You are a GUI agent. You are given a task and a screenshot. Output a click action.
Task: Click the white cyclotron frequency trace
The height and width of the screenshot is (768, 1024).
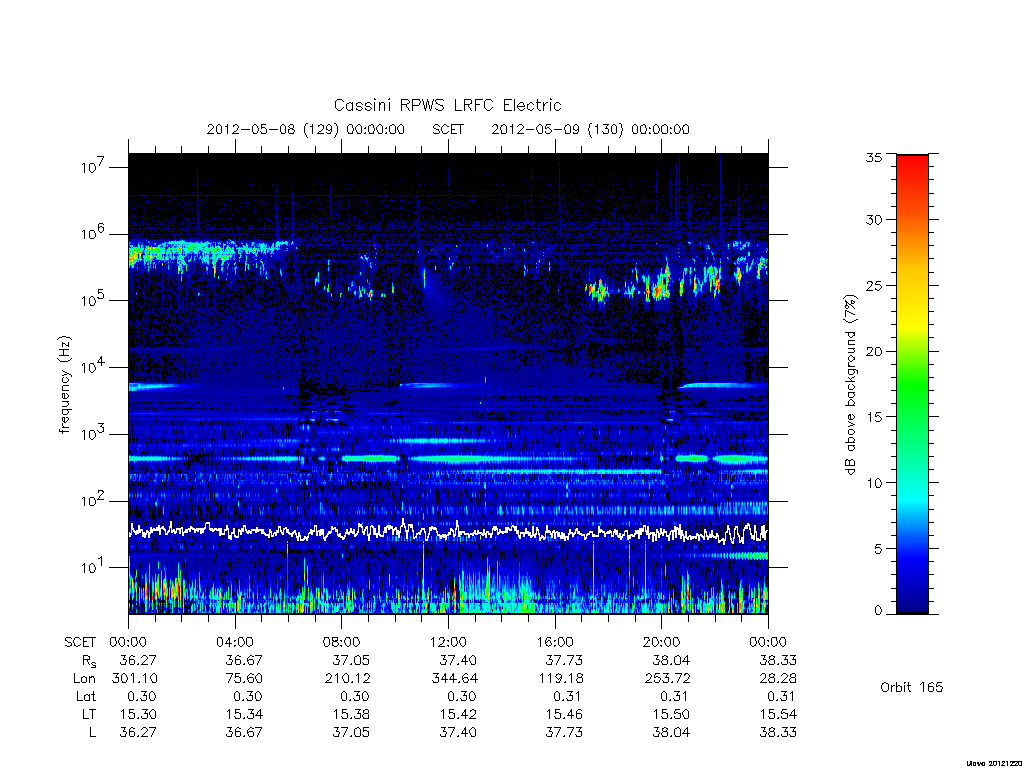448,531
